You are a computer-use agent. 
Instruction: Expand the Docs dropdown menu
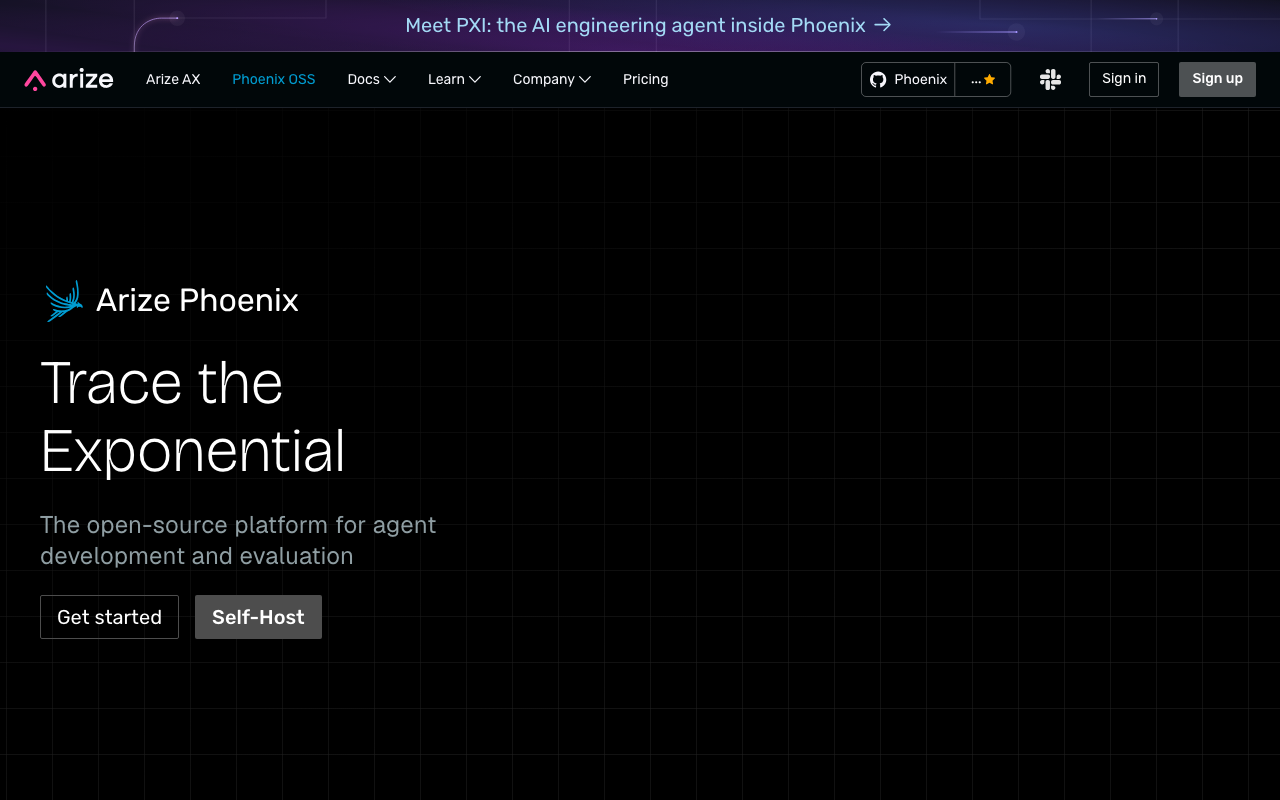pyautogui.click(x=372, y=80)
